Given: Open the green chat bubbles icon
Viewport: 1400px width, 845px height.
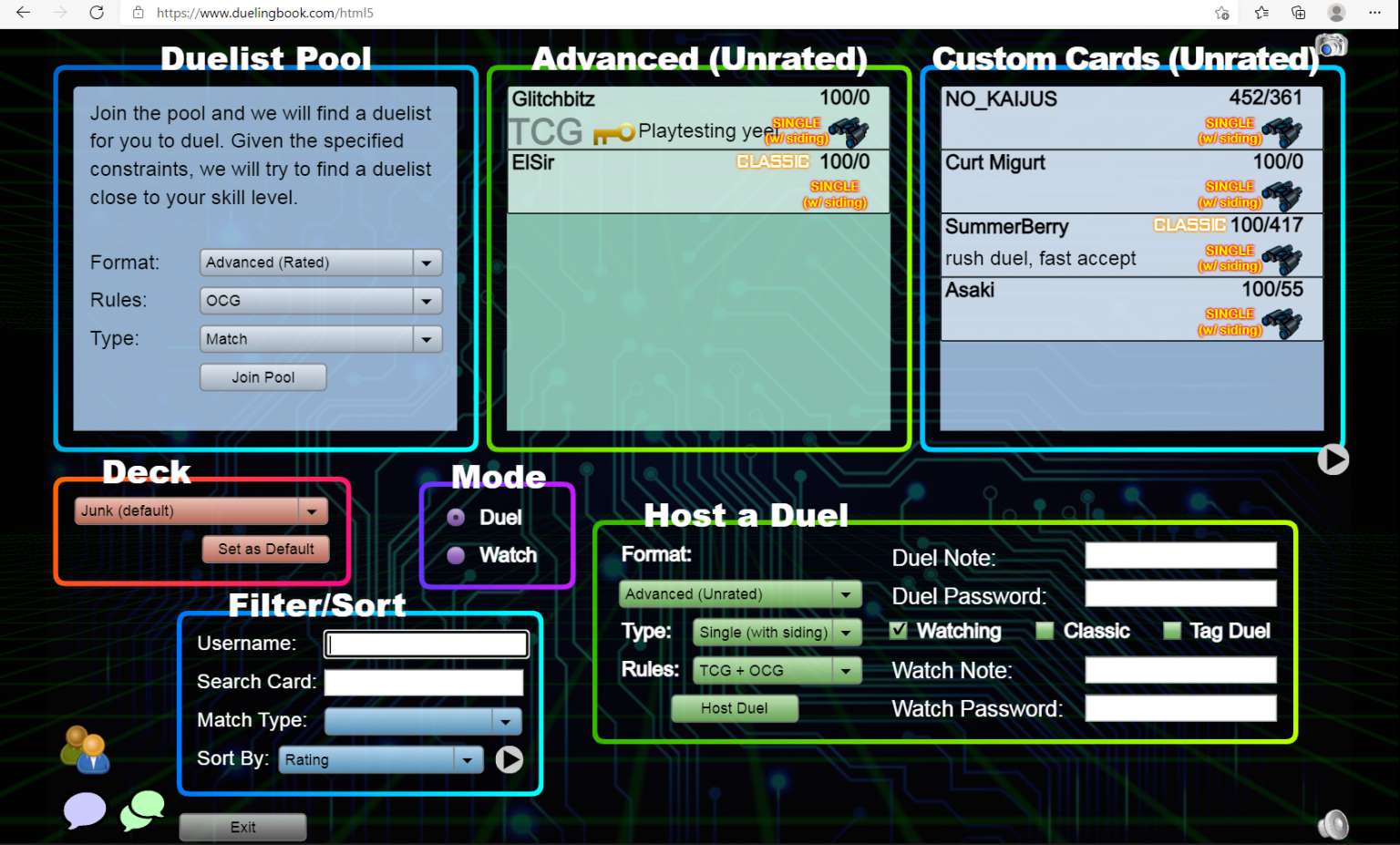Looking at the screenshot, I should pyautogui.click(x=142, y=809).
